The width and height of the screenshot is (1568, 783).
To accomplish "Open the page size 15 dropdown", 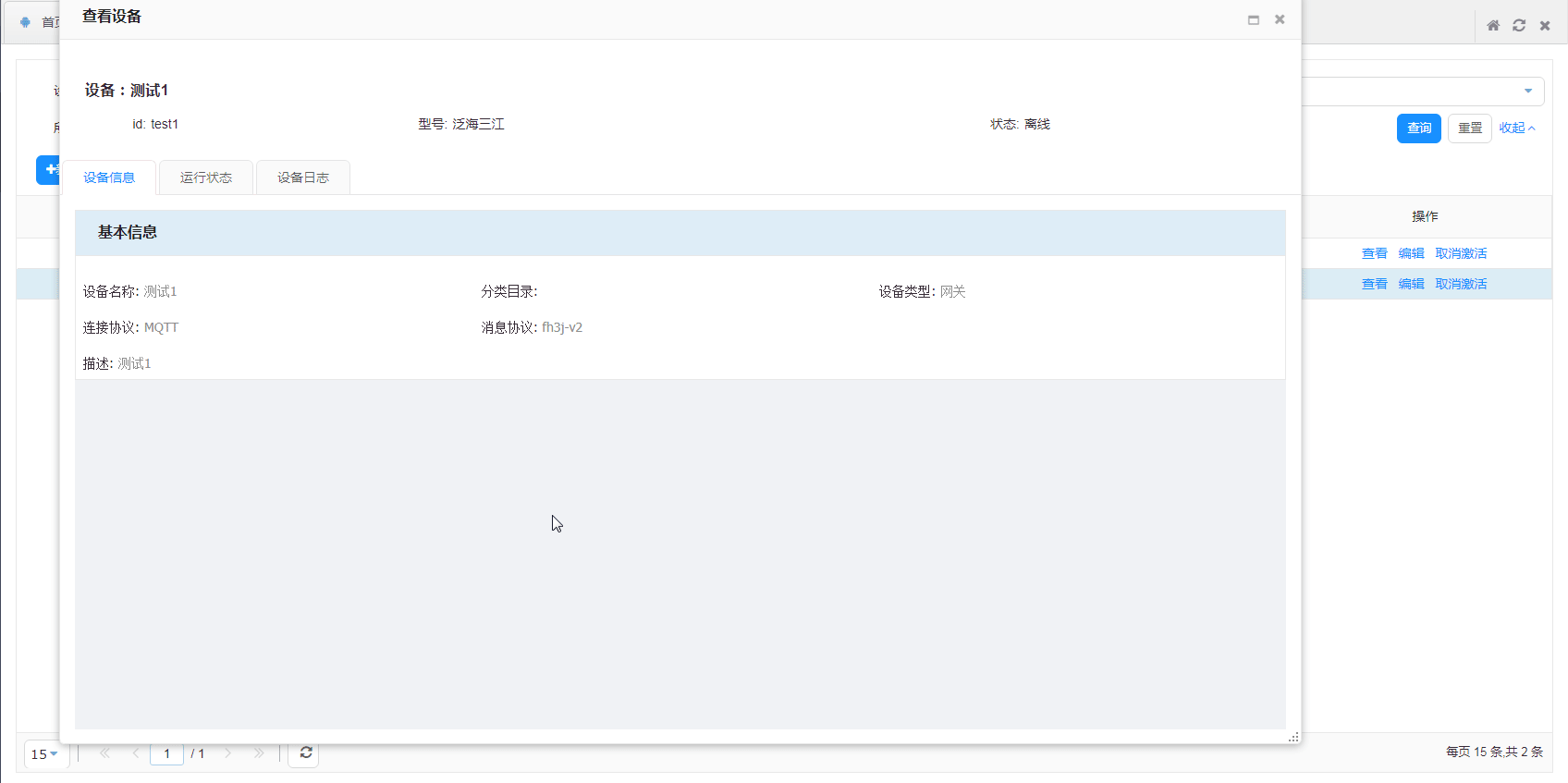I will 44,754.
